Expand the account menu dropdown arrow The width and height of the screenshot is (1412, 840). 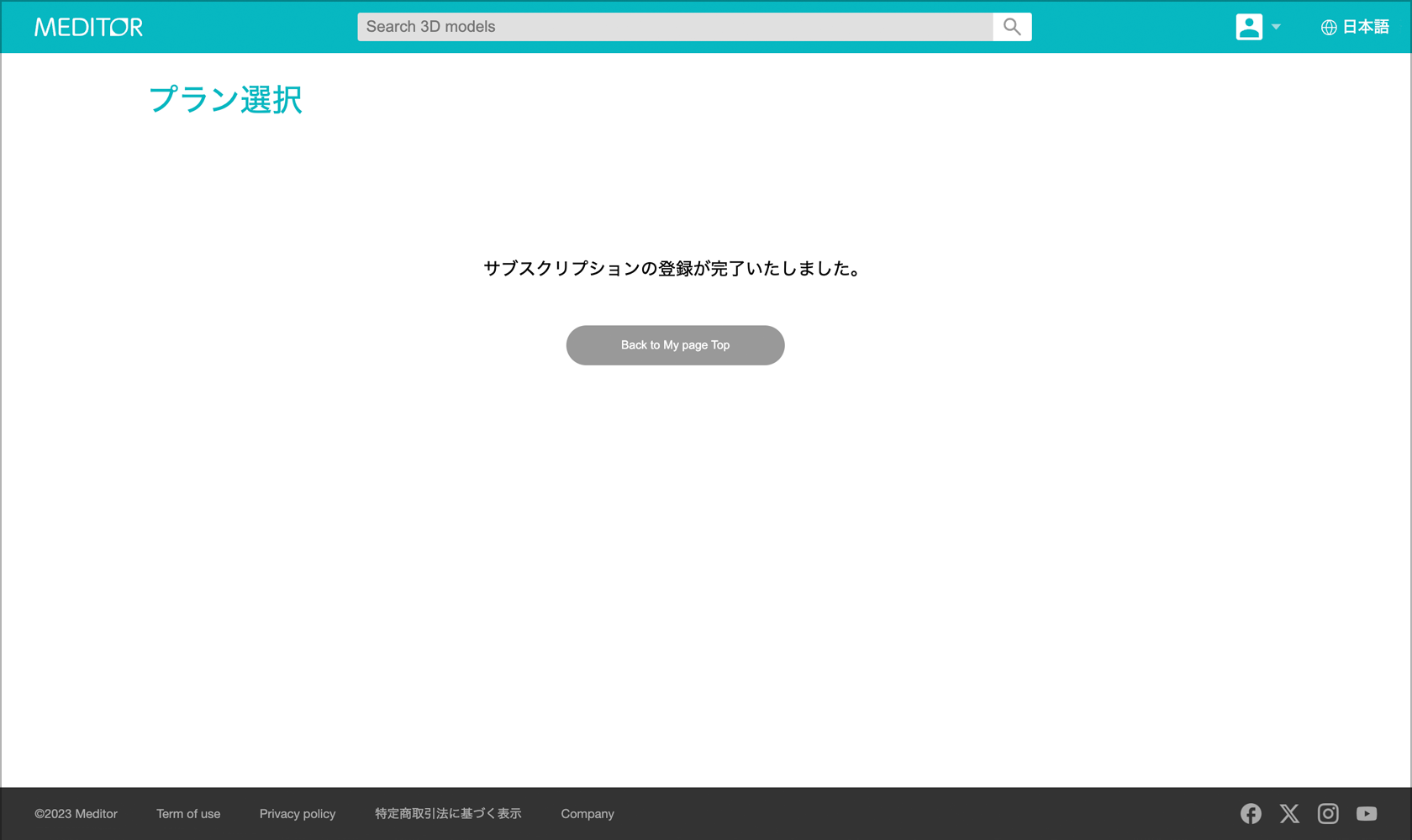pos(1276,27)
